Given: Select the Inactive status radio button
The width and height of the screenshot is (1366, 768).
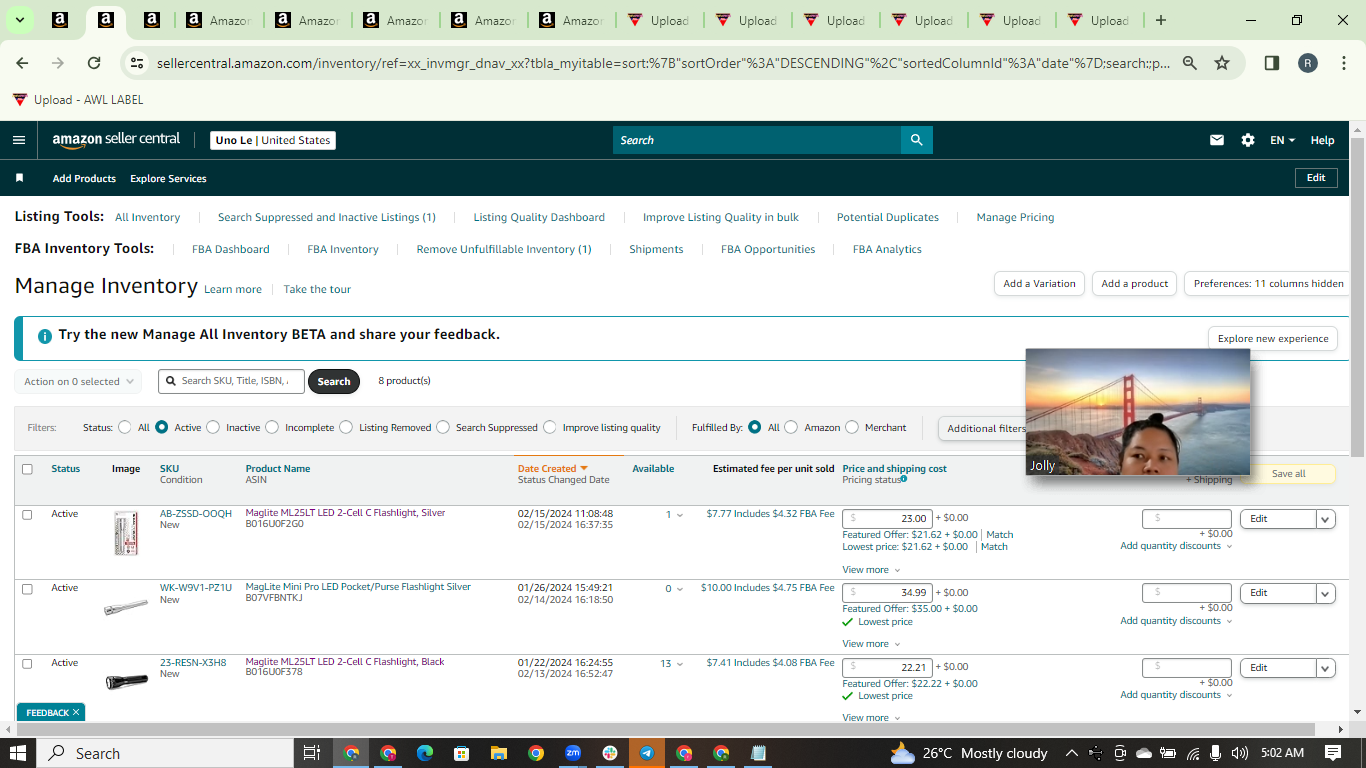Looking at the screenshot, I should [x=213, y=427].
